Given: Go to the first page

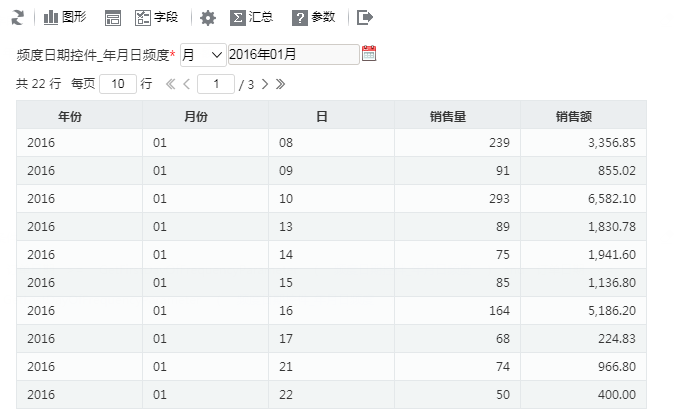Looking at the screenshot, I should (x=170, y=84).
